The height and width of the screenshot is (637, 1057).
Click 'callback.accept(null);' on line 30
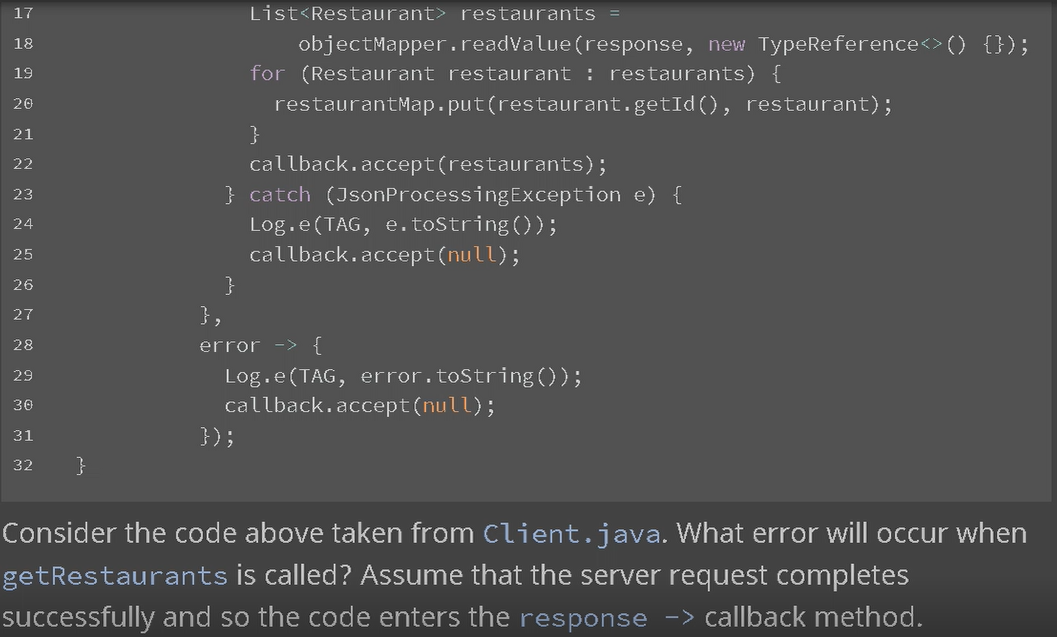click(360, 406)
